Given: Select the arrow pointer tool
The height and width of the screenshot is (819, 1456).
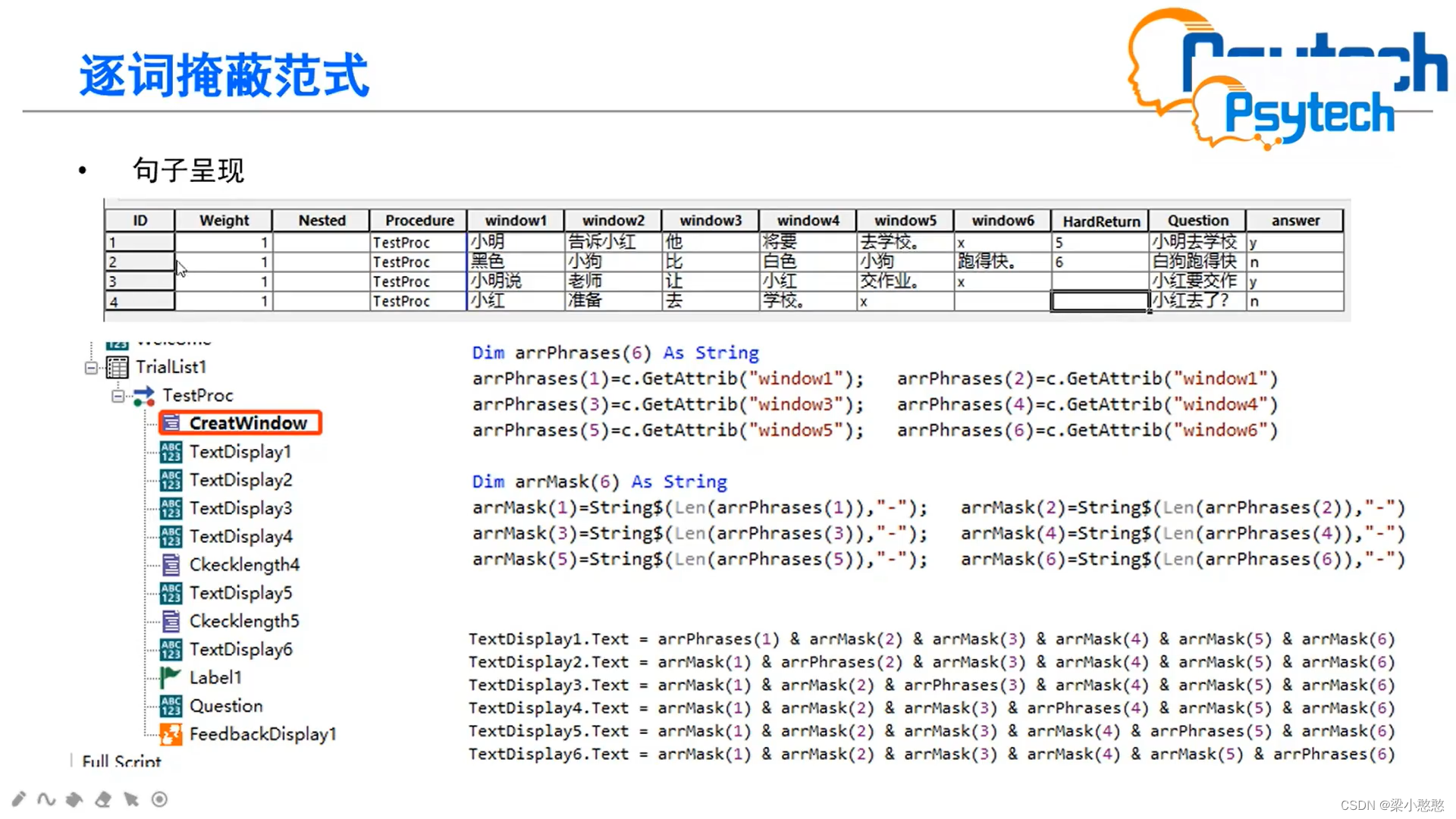Looking at the screenshot, I should pos(131,799).
